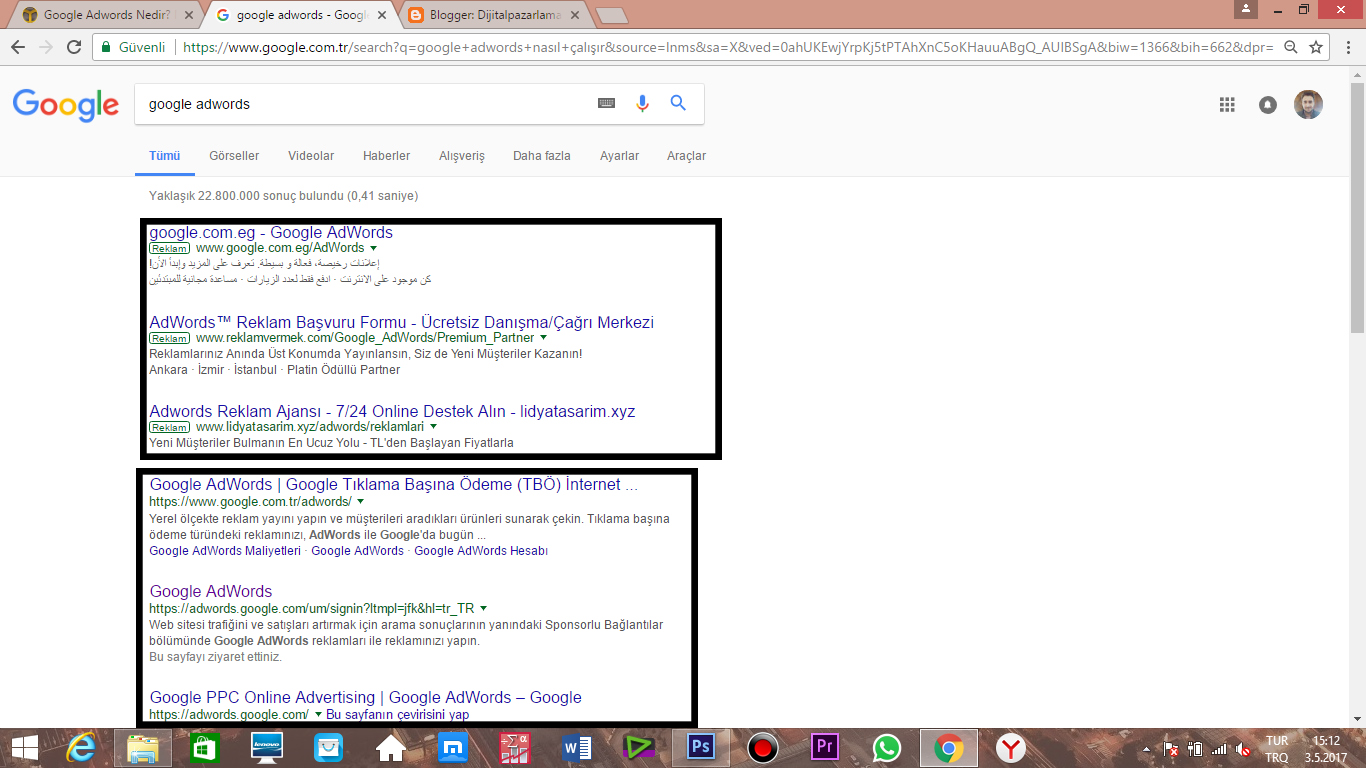Go back with the browser back arrow
The height and width of the screenshot is (768, 1366).
point(18,47)
